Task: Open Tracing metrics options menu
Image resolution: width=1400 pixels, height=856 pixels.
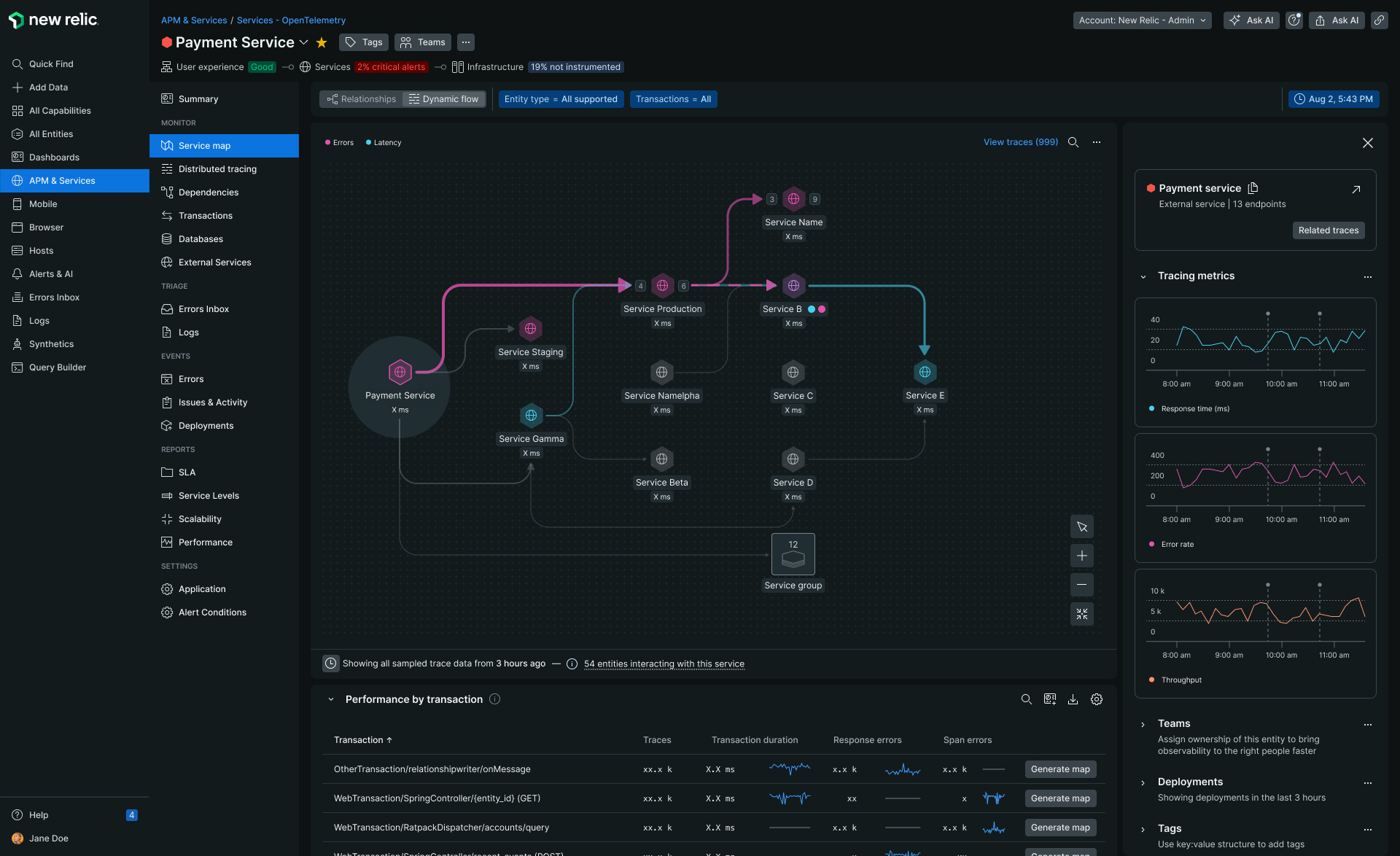Action: coord(1368,276)
